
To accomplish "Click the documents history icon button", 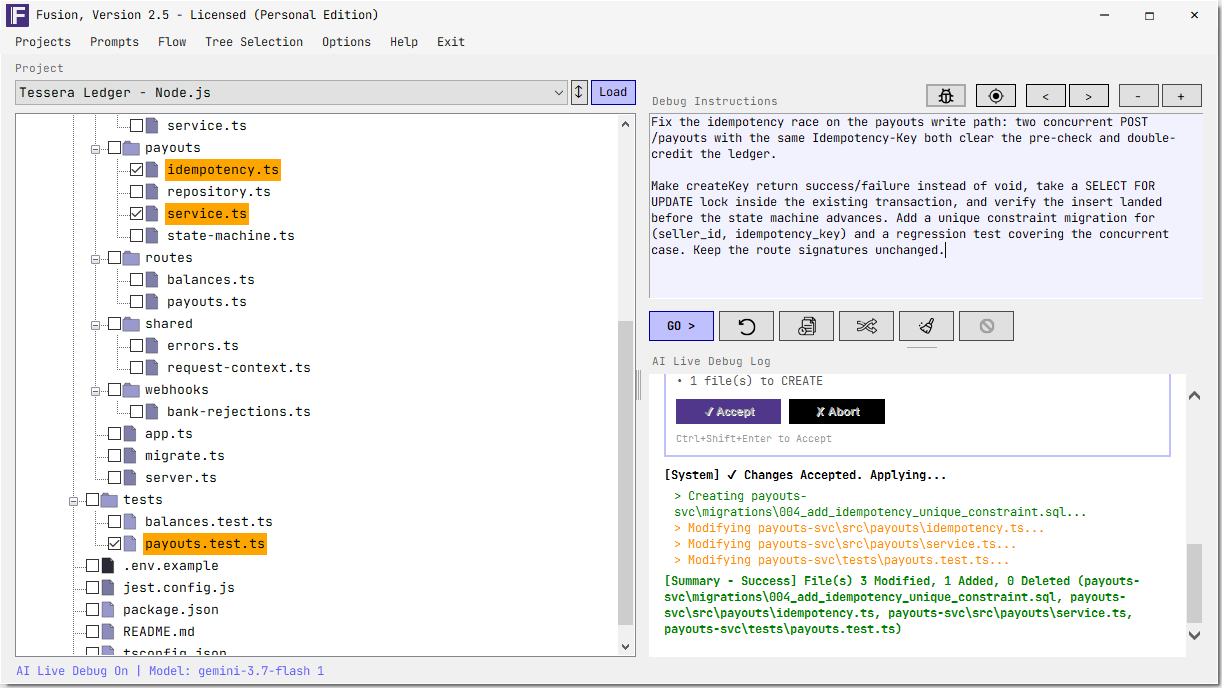I will click(x=807, y=326).
